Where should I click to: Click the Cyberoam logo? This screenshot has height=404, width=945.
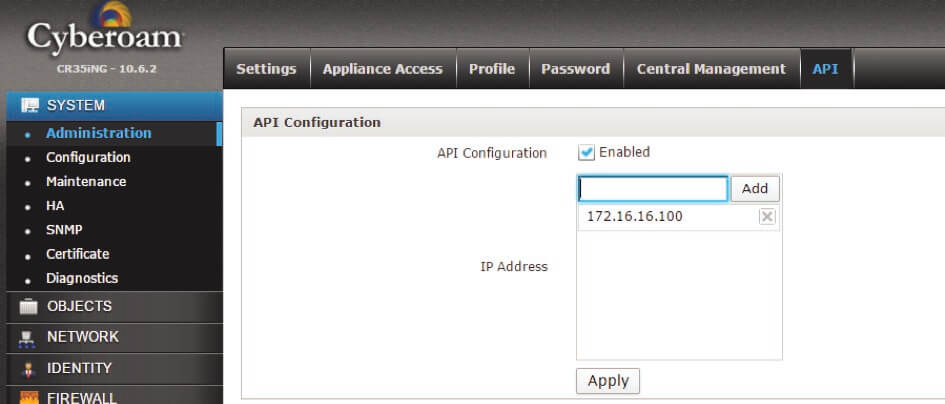click(104, 30)
